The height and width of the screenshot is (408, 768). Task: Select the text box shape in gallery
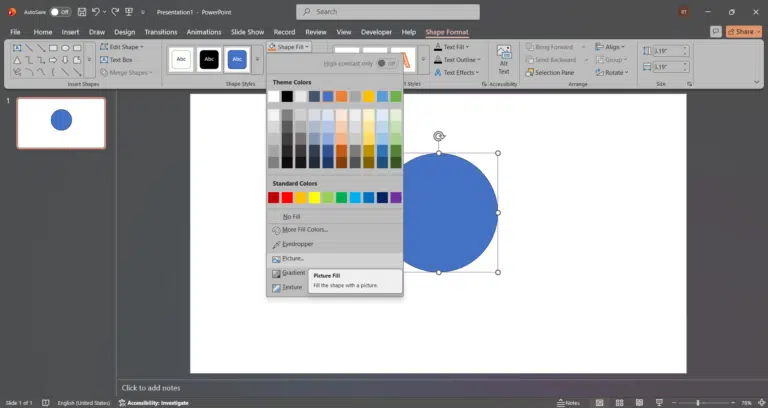17,48
